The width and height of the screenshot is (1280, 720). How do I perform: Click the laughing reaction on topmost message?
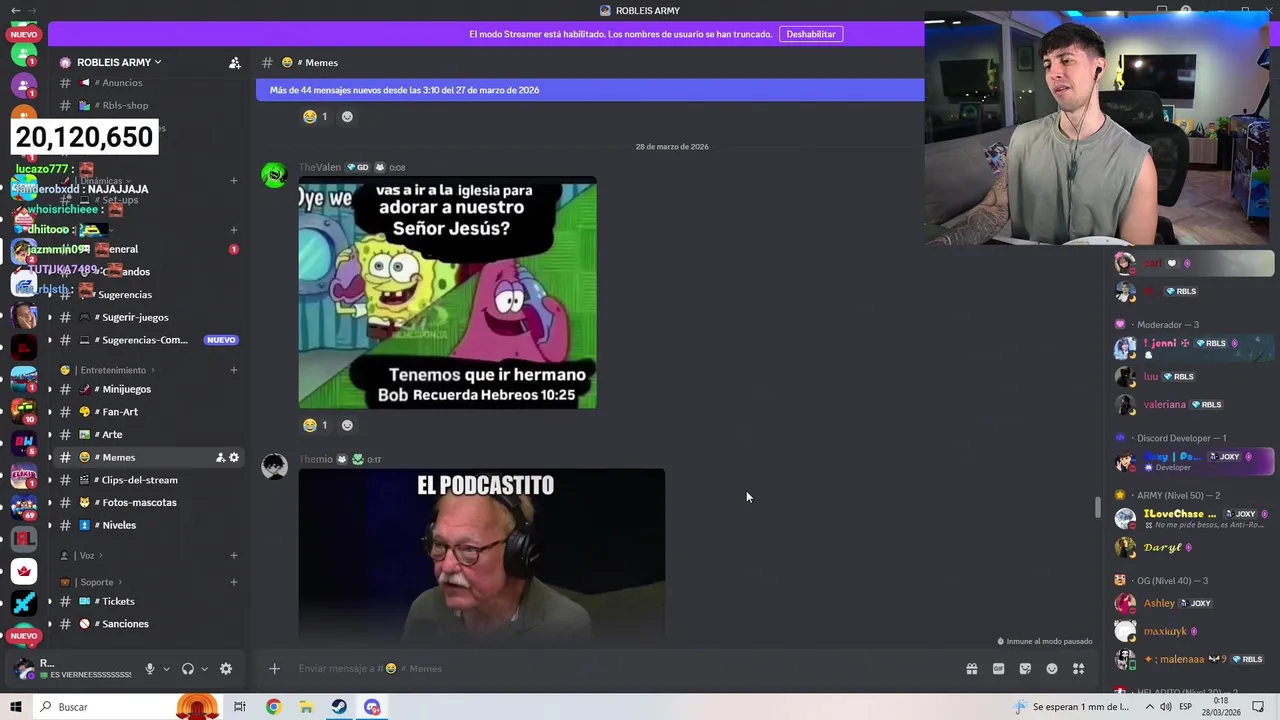click(x=315, y=116)
